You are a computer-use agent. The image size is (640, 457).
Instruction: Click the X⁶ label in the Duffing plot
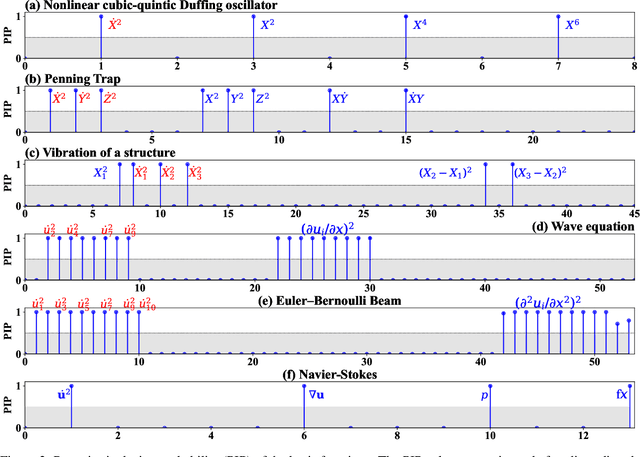572,22
